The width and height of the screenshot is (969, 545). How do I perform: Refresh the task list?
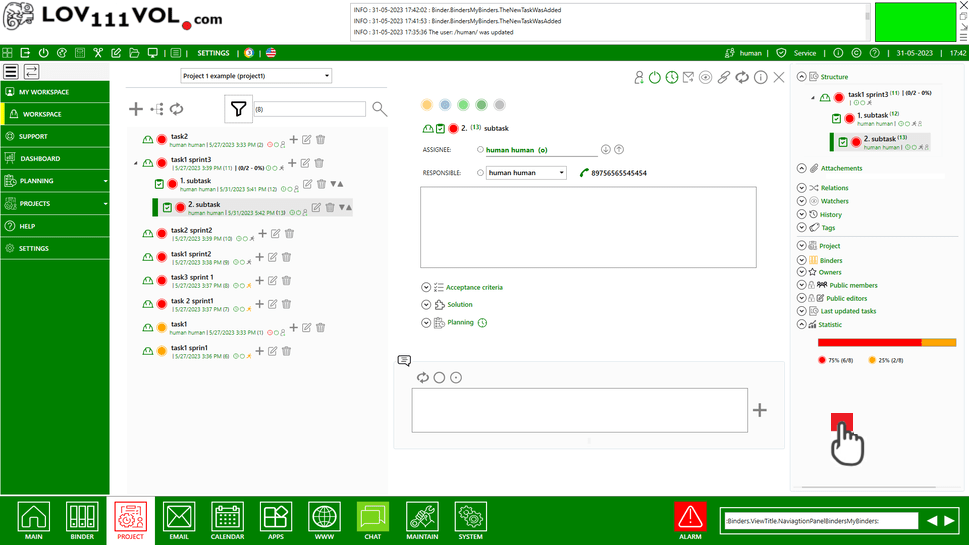pyautogui.click(x=177, y=109)
